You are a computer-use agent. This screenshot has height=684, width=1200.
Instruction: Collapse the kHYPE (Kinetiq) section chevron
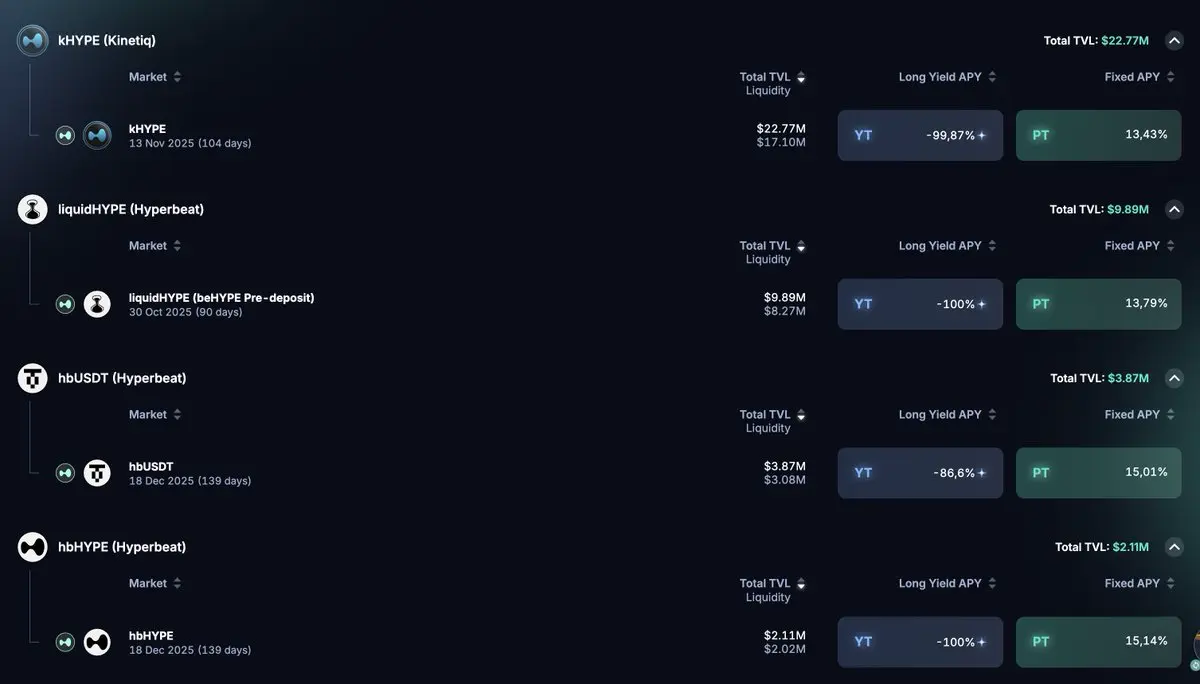[x=1175, y=41]
